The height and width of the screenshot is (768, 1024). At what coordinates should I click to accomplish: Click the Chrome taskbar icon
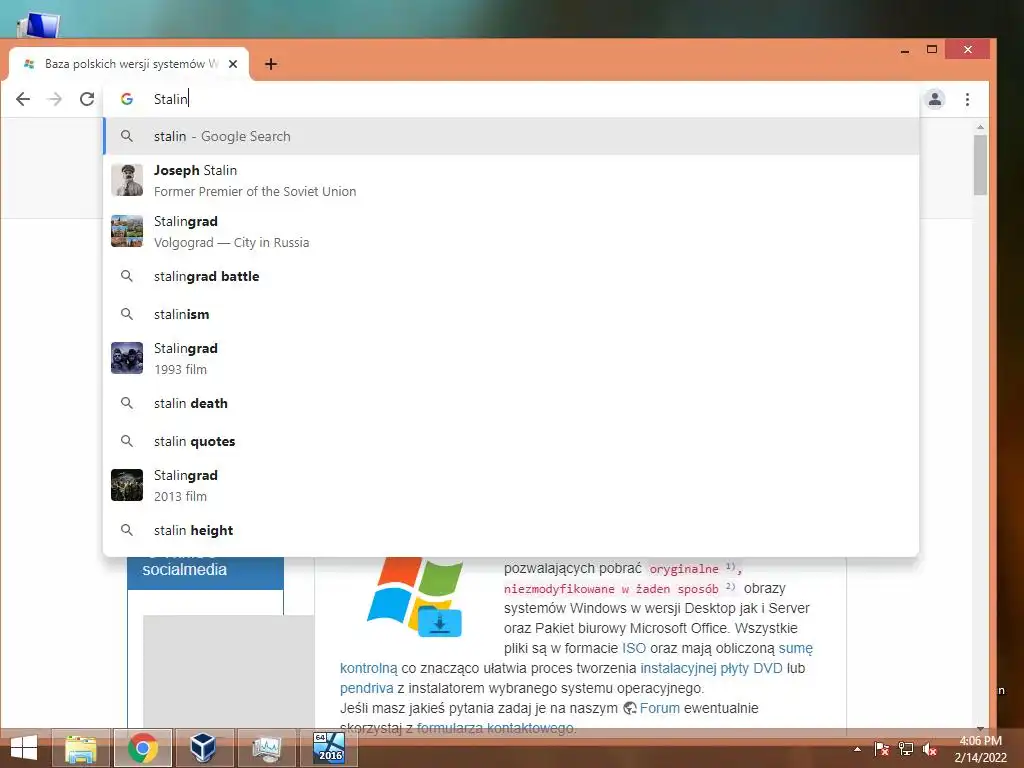point(142,748)
